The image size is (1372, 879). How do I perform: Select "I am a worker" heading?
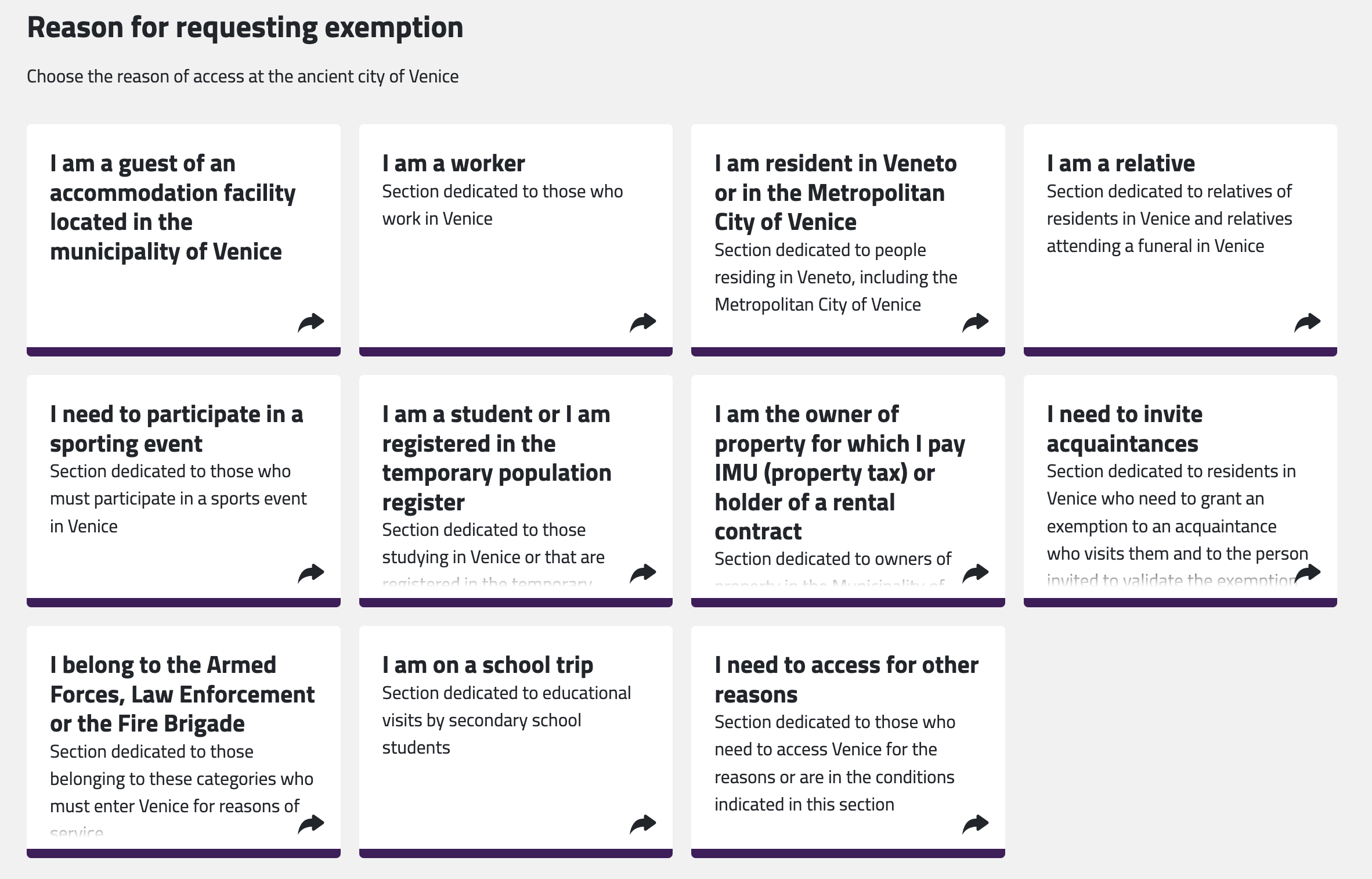[453, 164]
